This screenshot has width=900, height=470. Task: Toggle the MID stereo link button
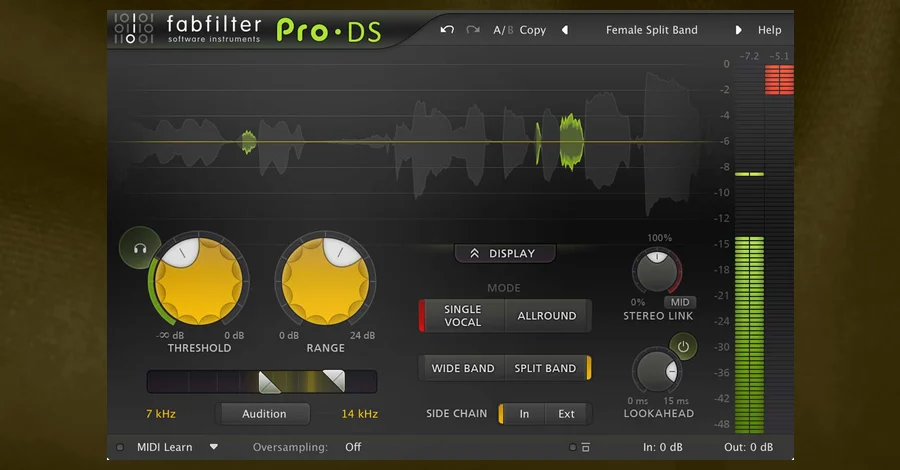click(x=680, y=302)
